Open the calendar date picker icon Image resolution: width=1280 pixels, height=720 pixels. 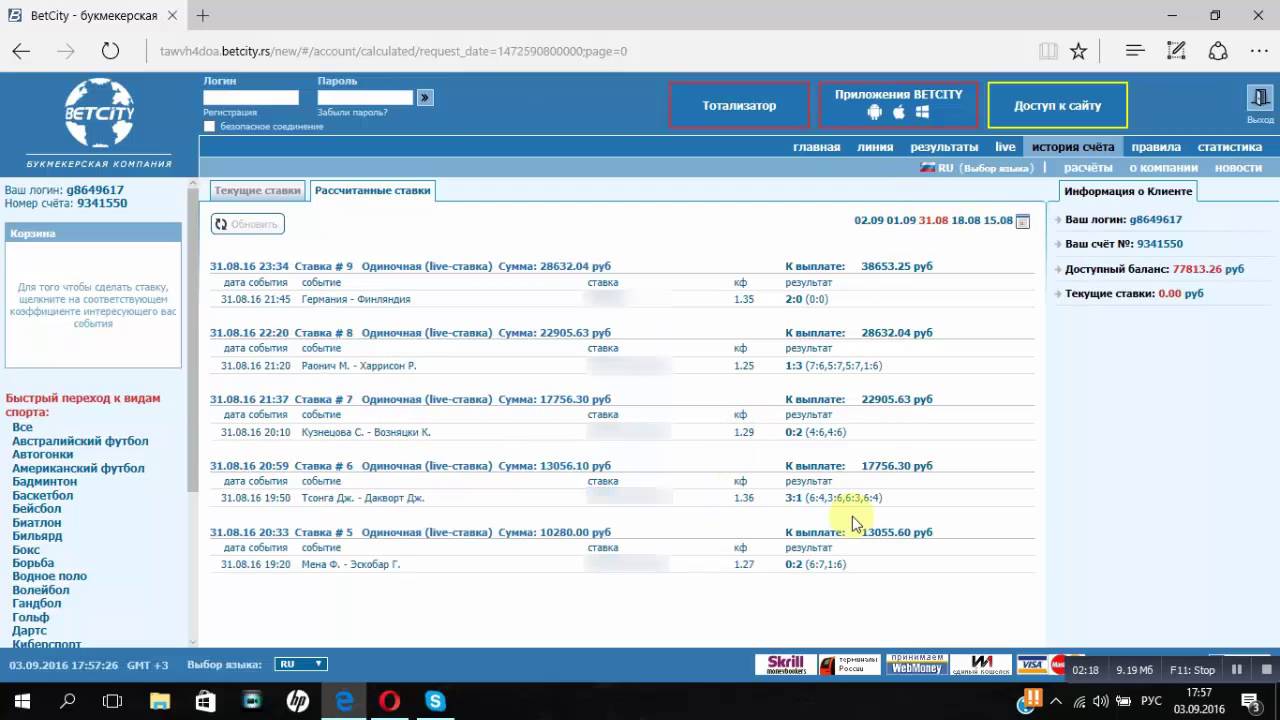coord(1022,221)
